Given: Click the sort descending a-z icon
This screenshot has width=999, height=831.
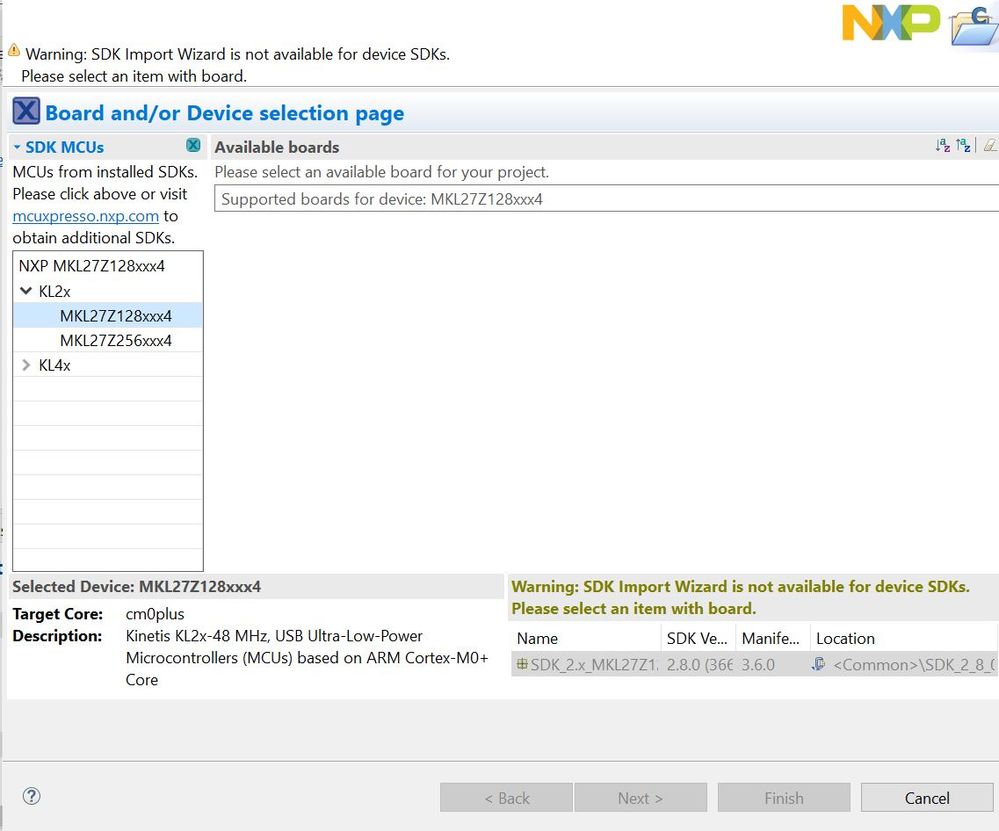Looking at the screenshot, I should tap(963, 146).
